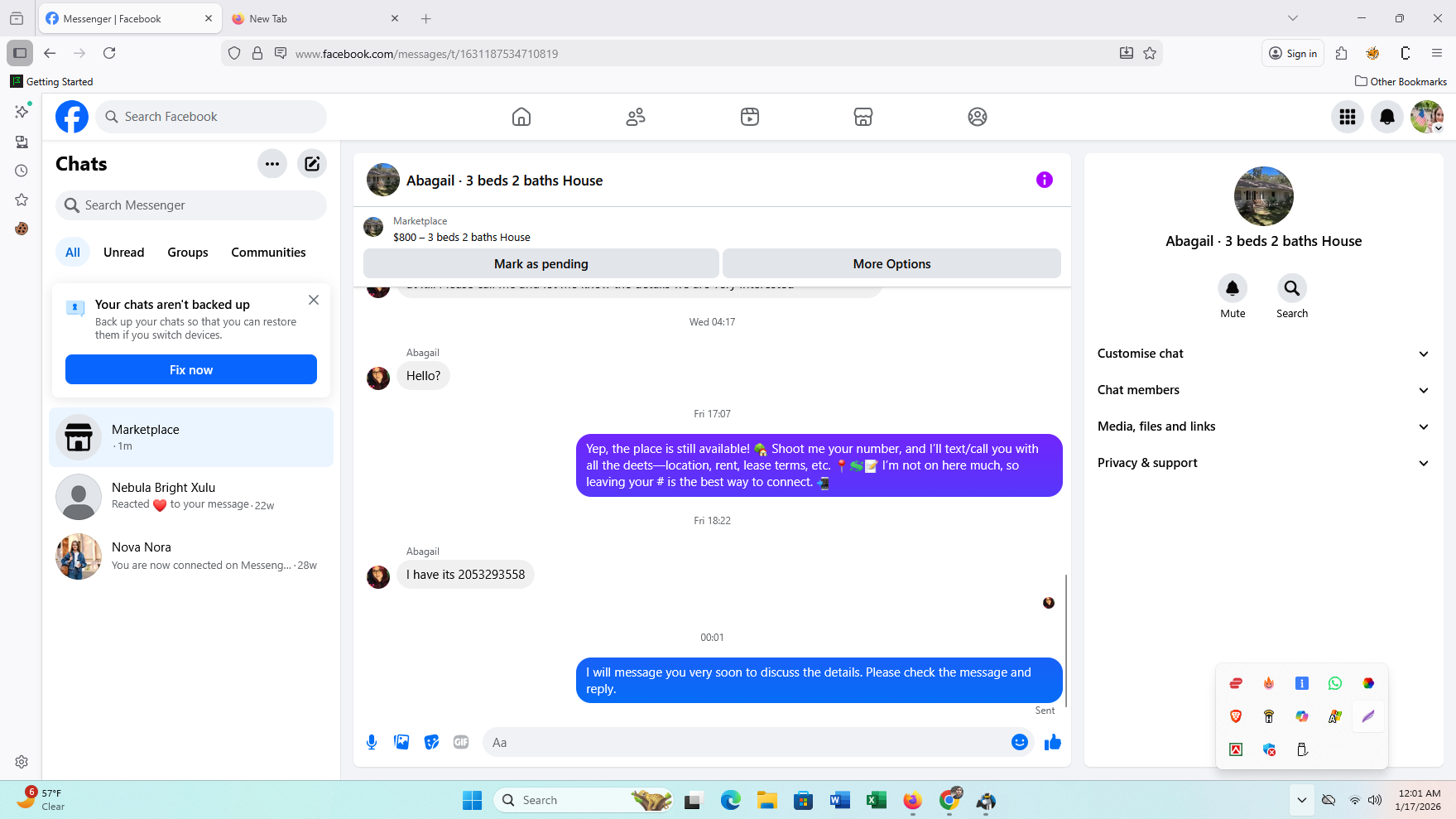Choose a sticker icon in composer

tap(431, 742)
